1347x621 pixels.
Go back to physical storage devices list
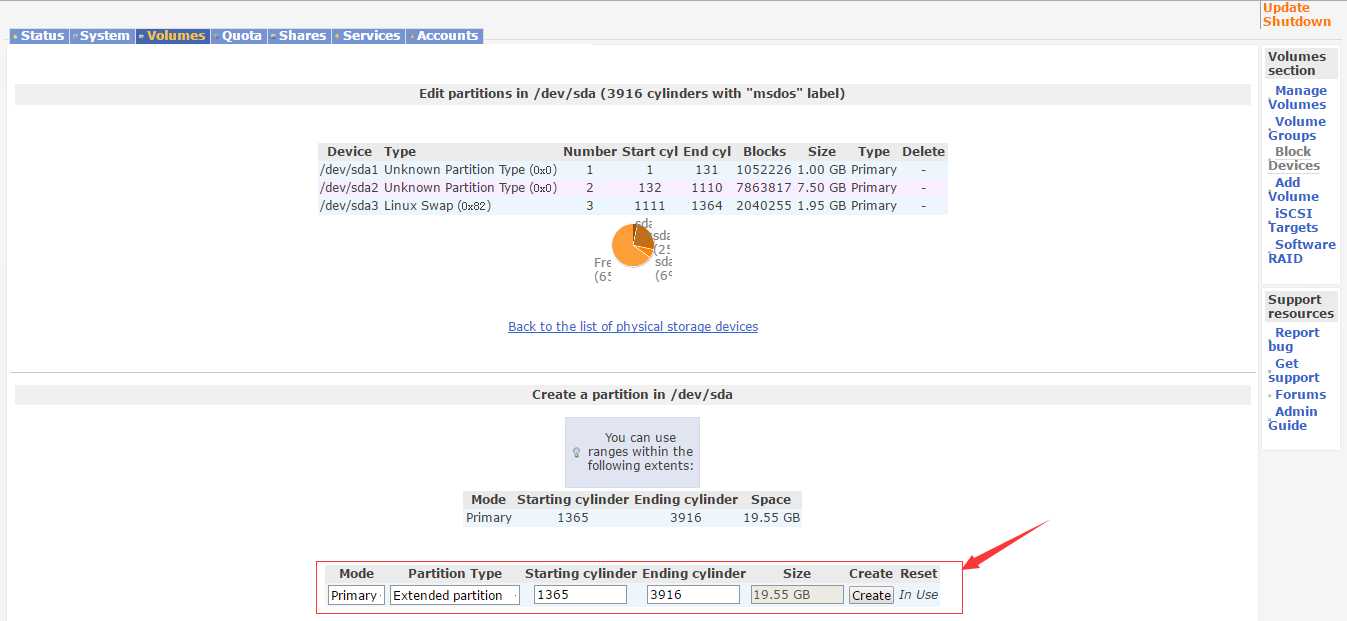tap(633, 327)
